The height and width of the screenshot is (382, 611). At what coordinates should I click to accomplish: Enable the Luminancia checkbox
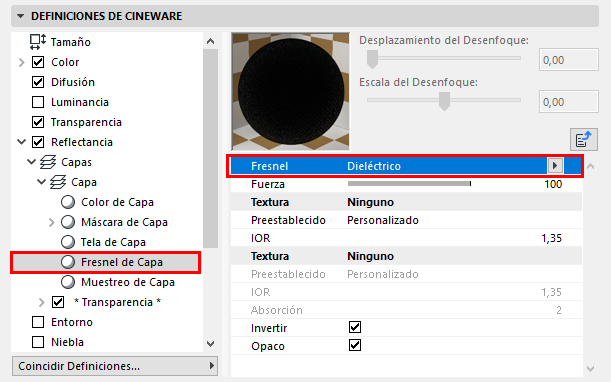tap(38, 102)
